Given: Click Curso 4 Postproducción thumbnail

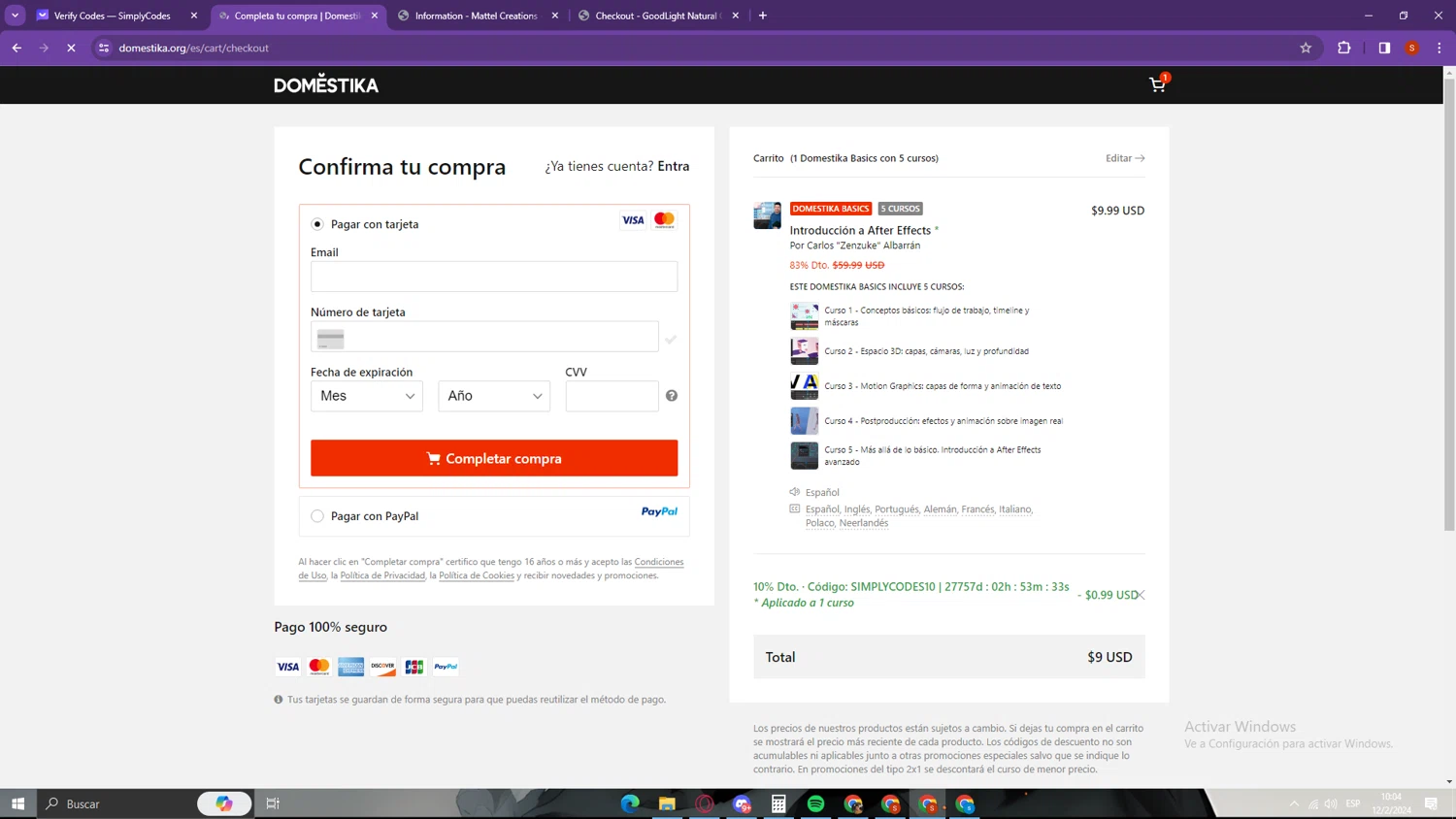Looking at the screenshot, I should (804, 421).
